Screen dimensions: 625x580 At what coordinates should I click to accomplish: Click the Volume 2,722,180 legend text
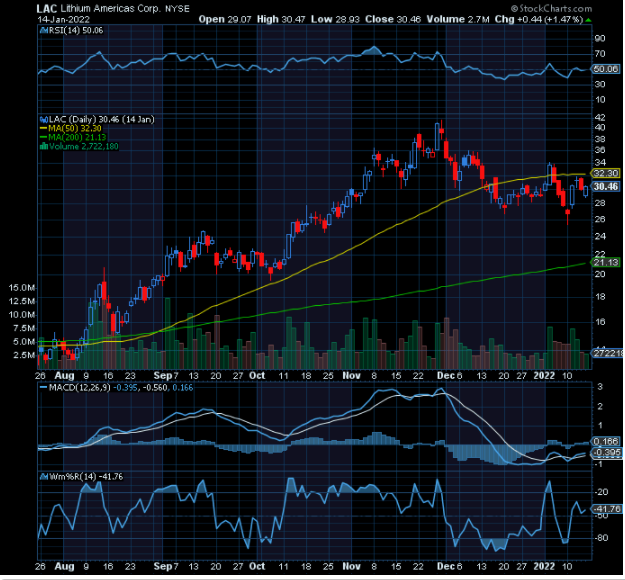click(x=84, y=146)
